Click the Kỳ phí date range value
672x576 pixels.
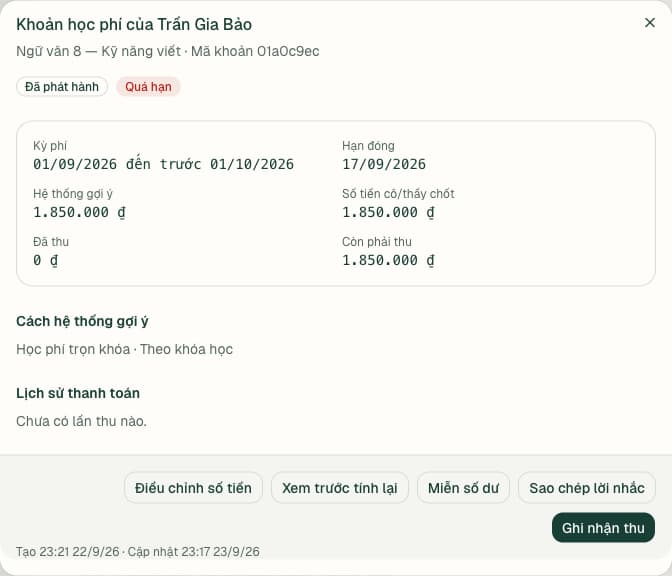tap(163, 164)
